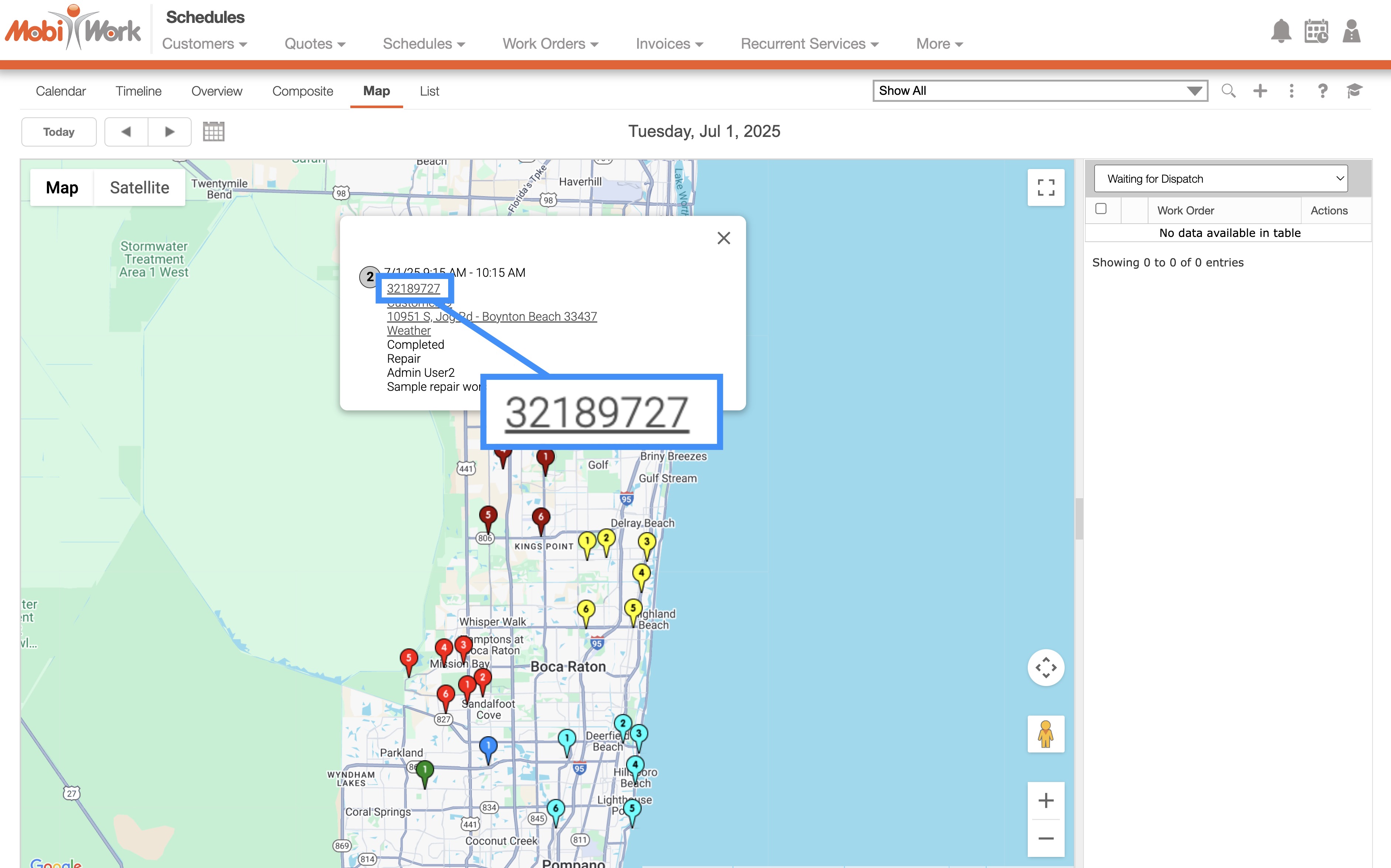Open the List tab
The height and width of the screenshot is (868, 1391).
click(x=429, y=91)
